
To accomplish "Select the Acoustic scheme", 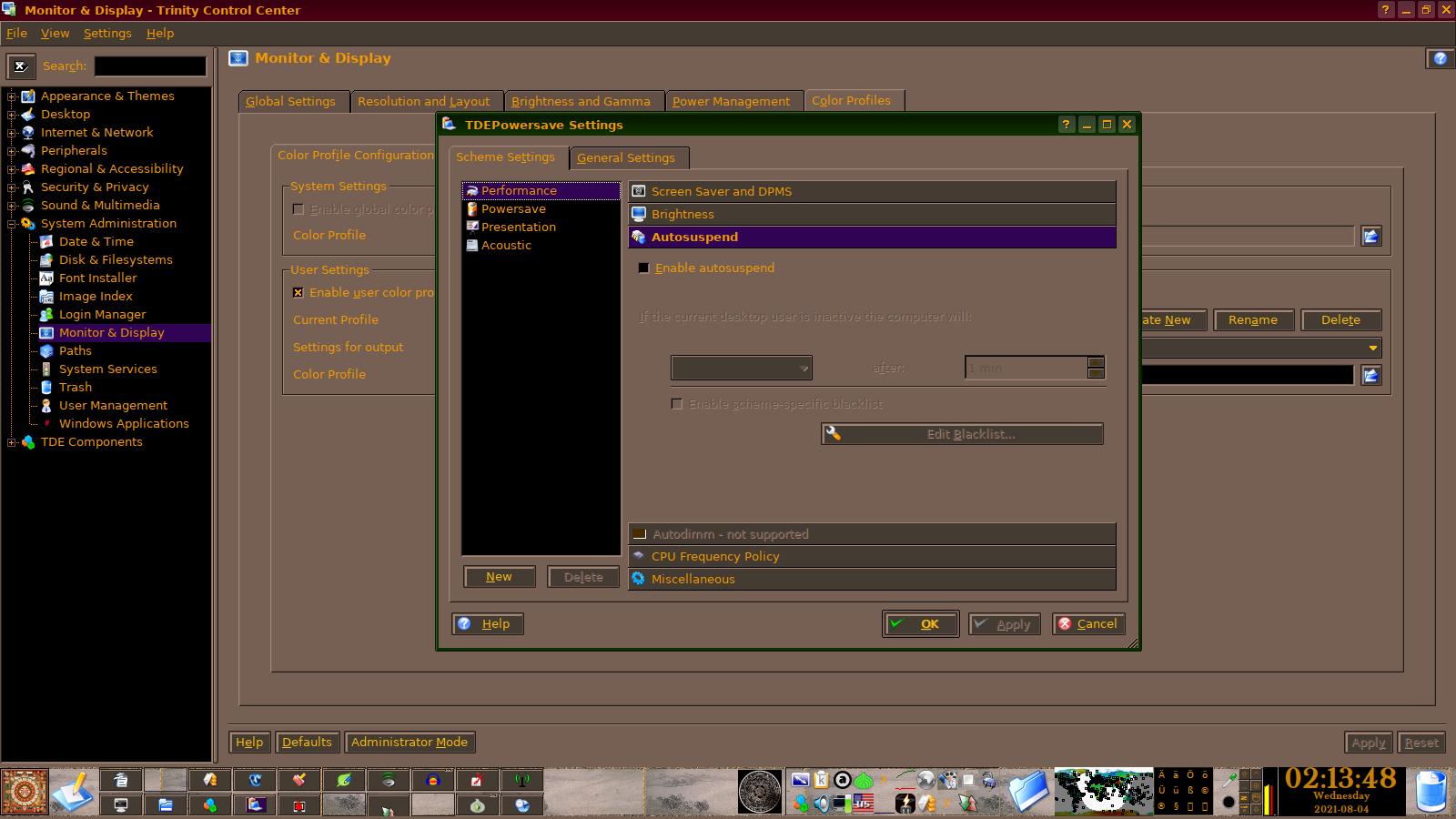I will click(541, 245).
